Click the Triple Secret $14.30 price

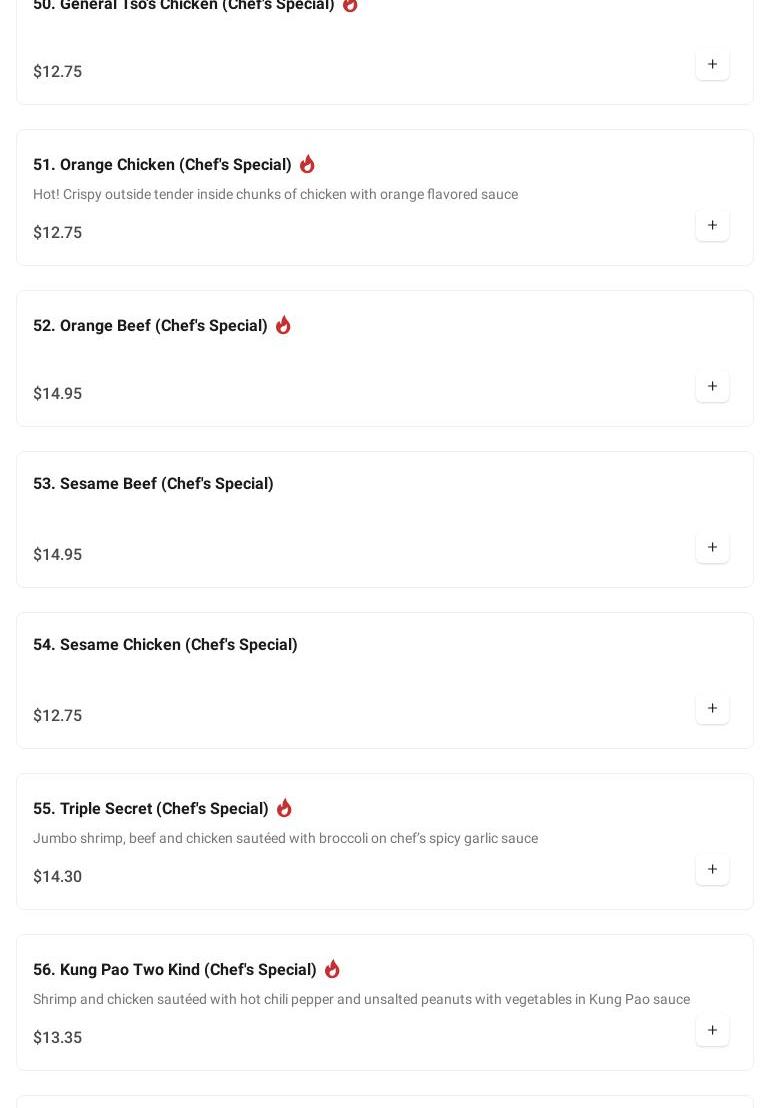click(x=58, y=877)
